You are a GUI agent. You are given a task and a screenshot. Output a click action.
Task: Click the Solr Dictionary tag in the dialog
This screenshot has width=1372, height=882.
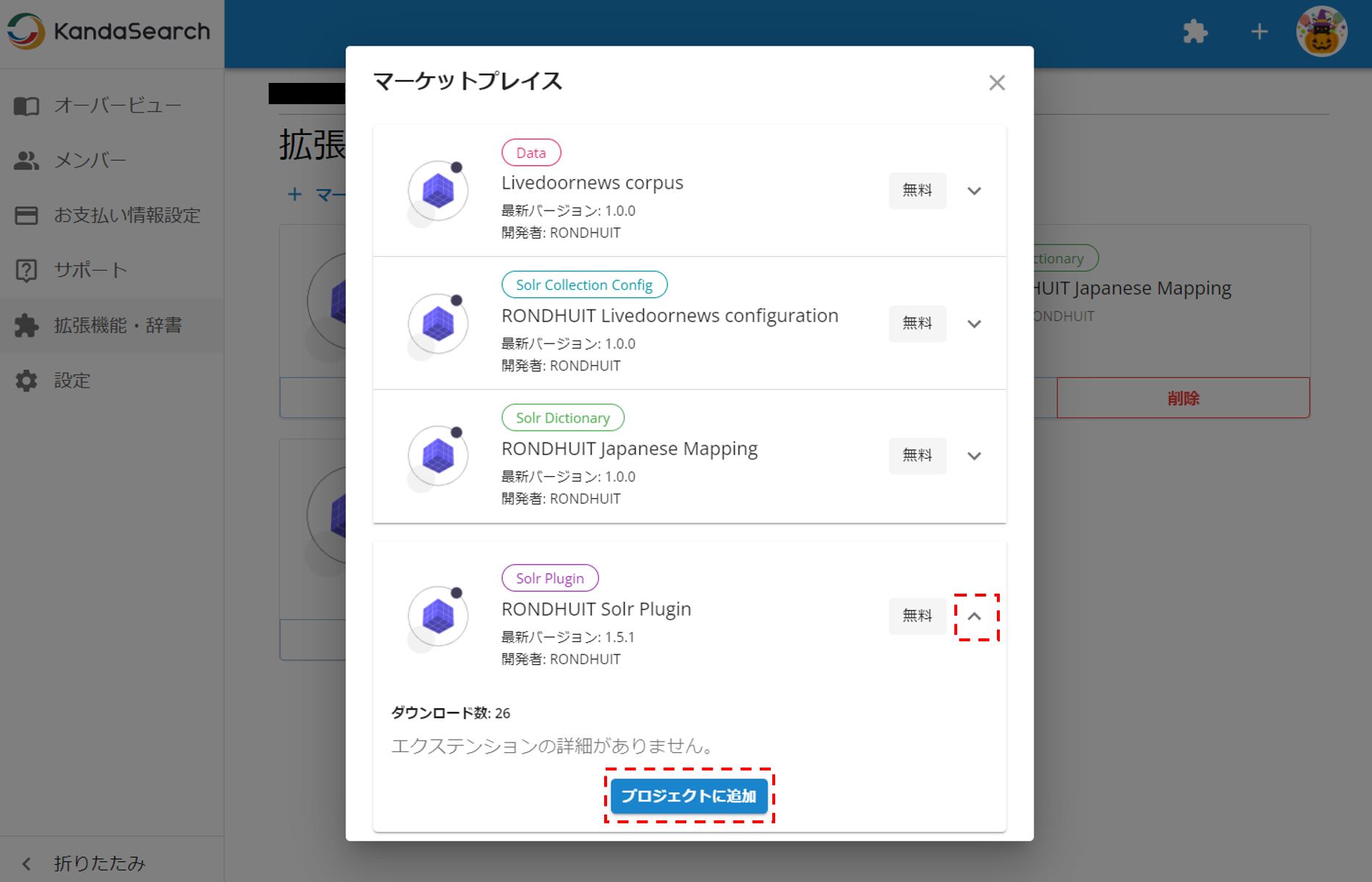coord(563,418)
